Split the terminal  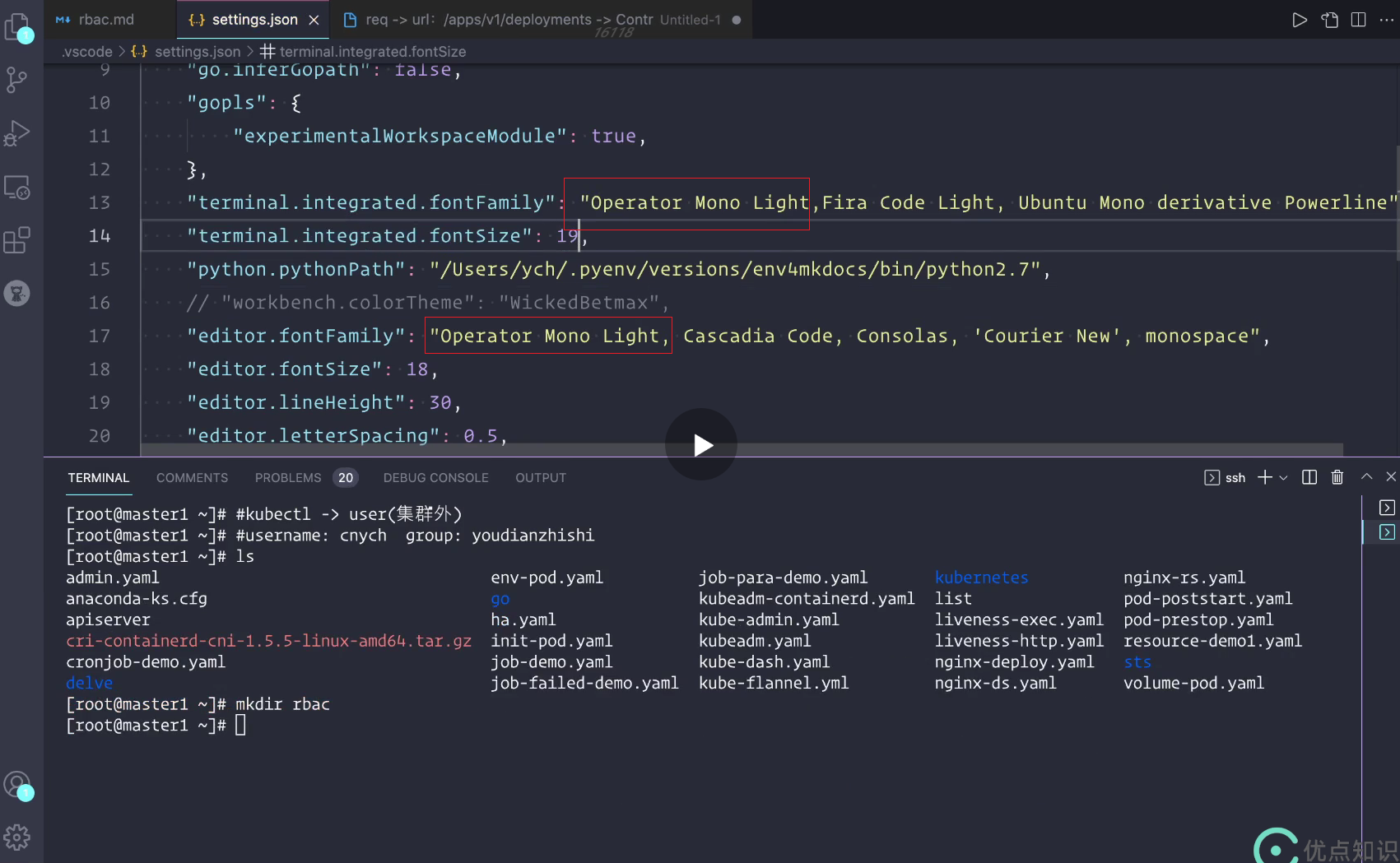click(1309, 477)
